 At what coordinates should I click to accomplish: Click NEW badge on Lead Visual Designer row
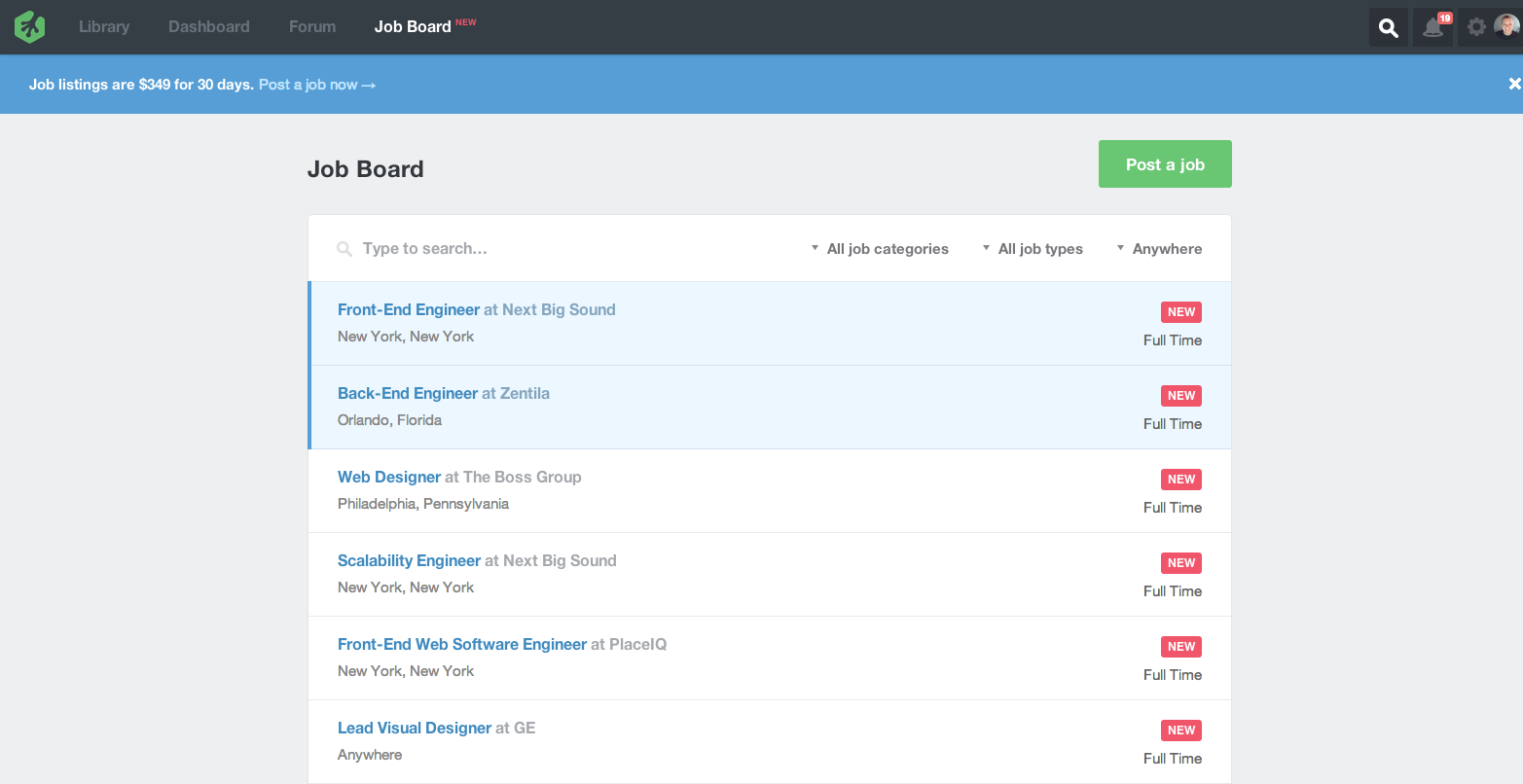pyautogui.click(x=1181, y=731)
